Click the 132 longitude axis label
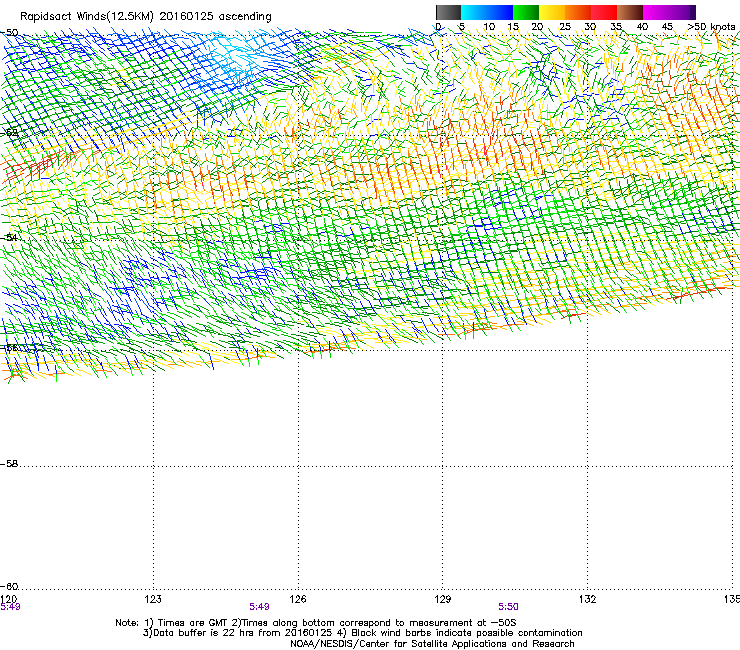Image resolution: width=740 pixels, height=650 pixels. click(x=588, y=599)
